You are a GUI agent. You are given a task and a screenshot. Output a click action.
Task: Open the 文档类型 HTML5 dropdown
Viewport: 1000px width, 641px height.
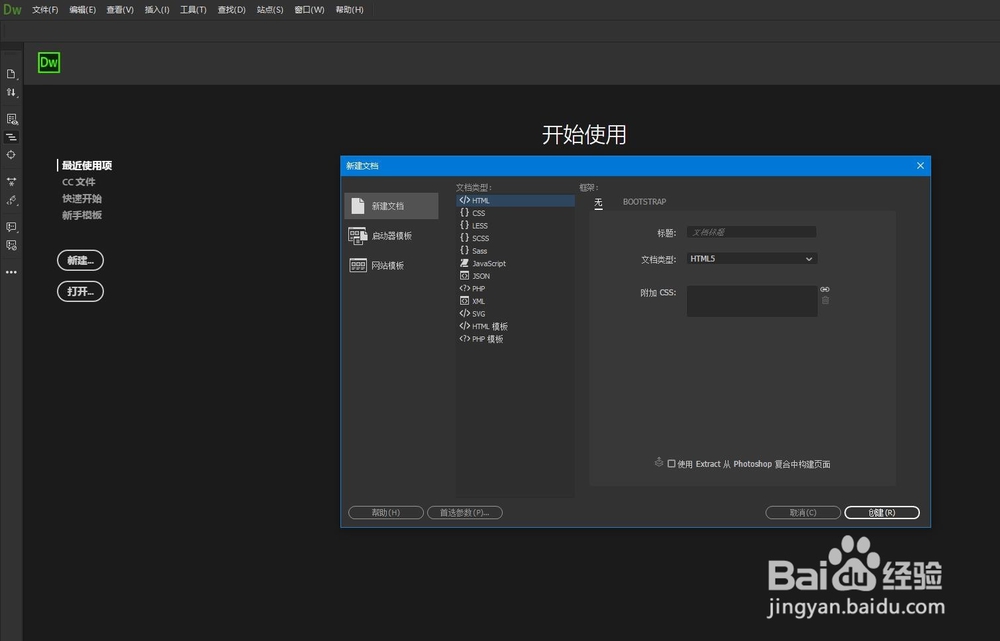point(750,258)
